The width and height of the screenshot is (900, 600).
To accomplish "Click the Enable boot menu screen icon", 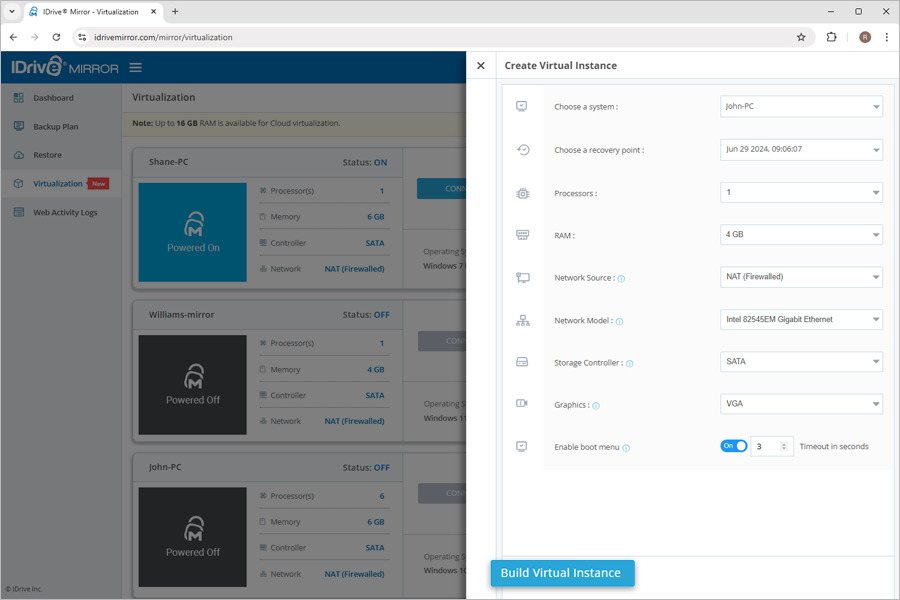I will point(522,446).
